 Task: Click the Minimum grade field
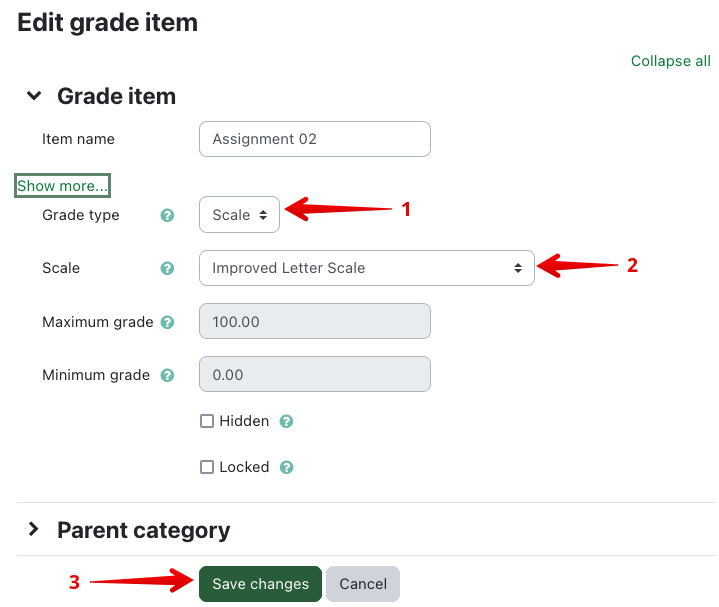[315, 375]
